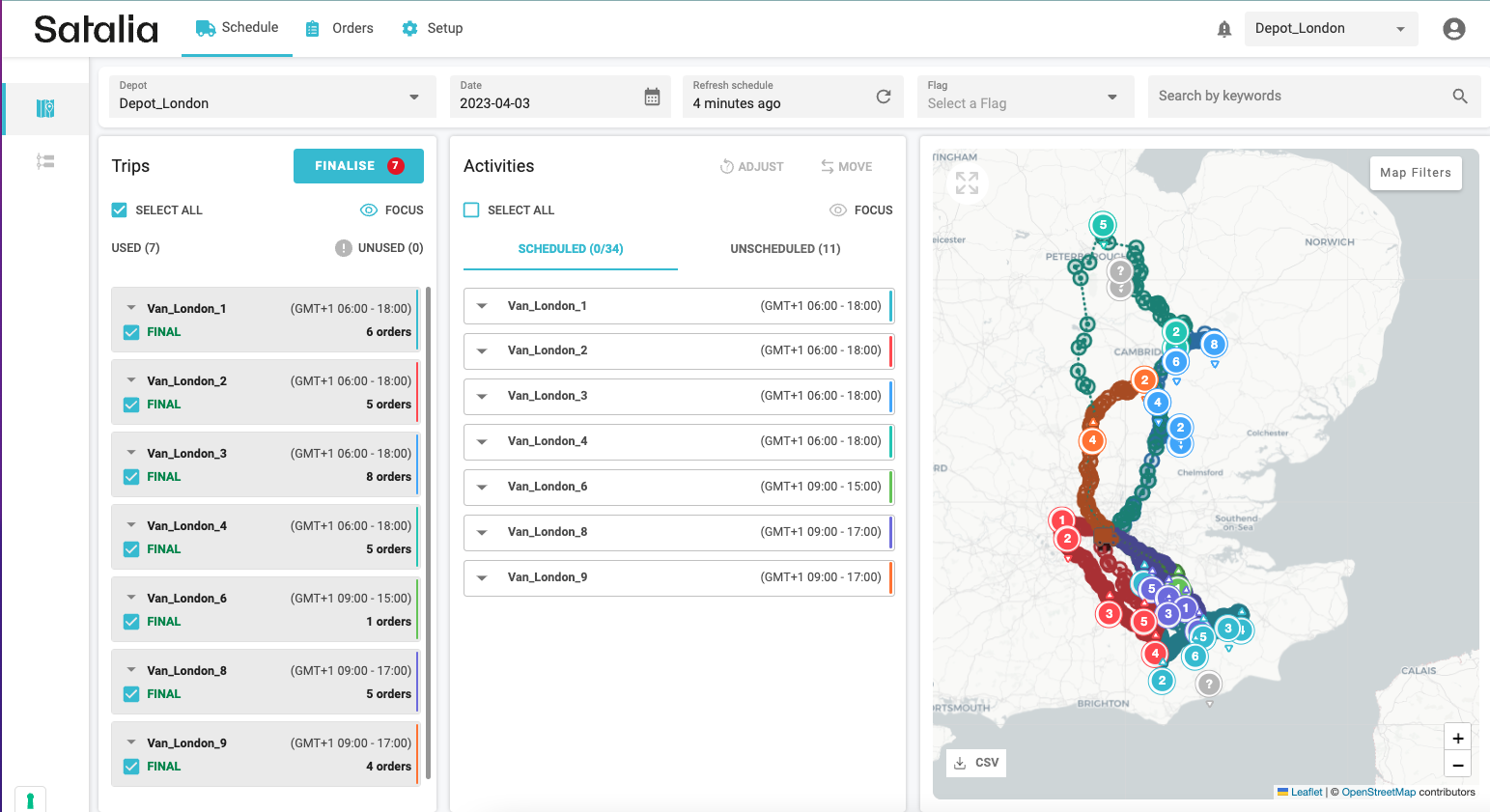Expand Van_London_4 in Activities list

tap(482, 441)
